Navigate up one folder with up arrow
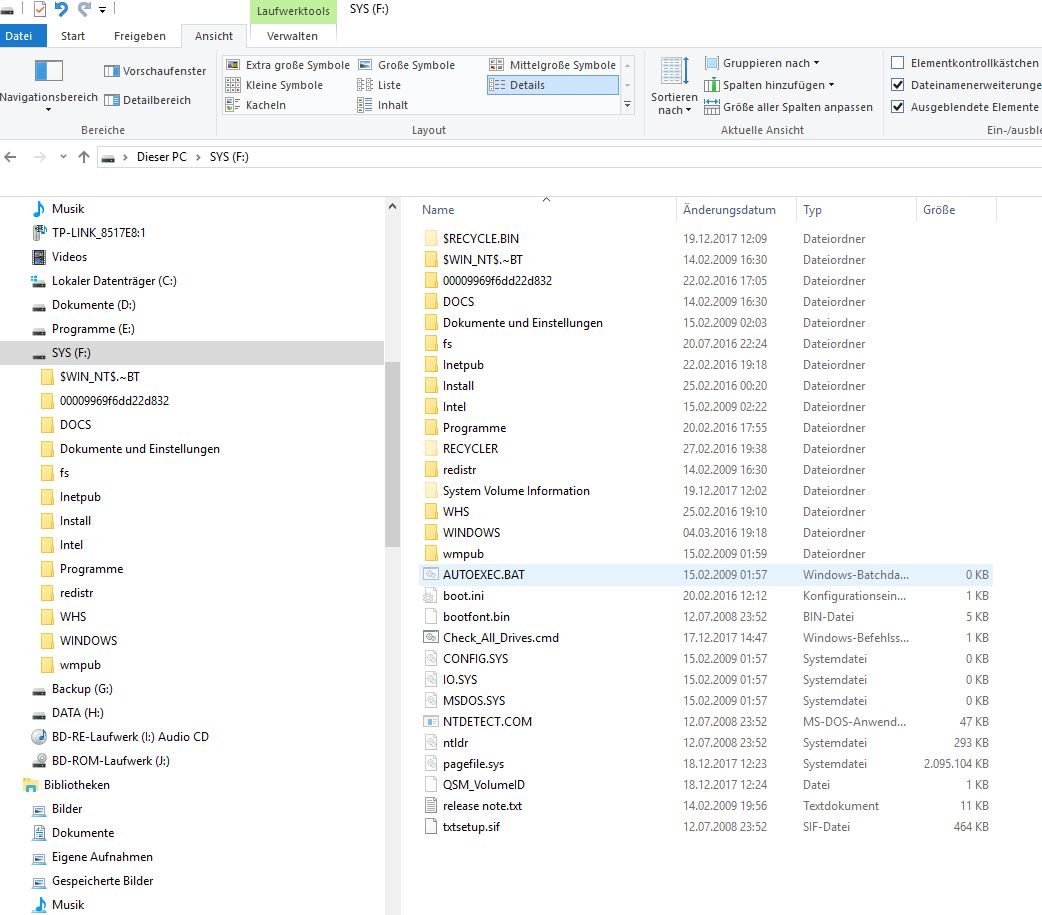 (x=84, y=157)
